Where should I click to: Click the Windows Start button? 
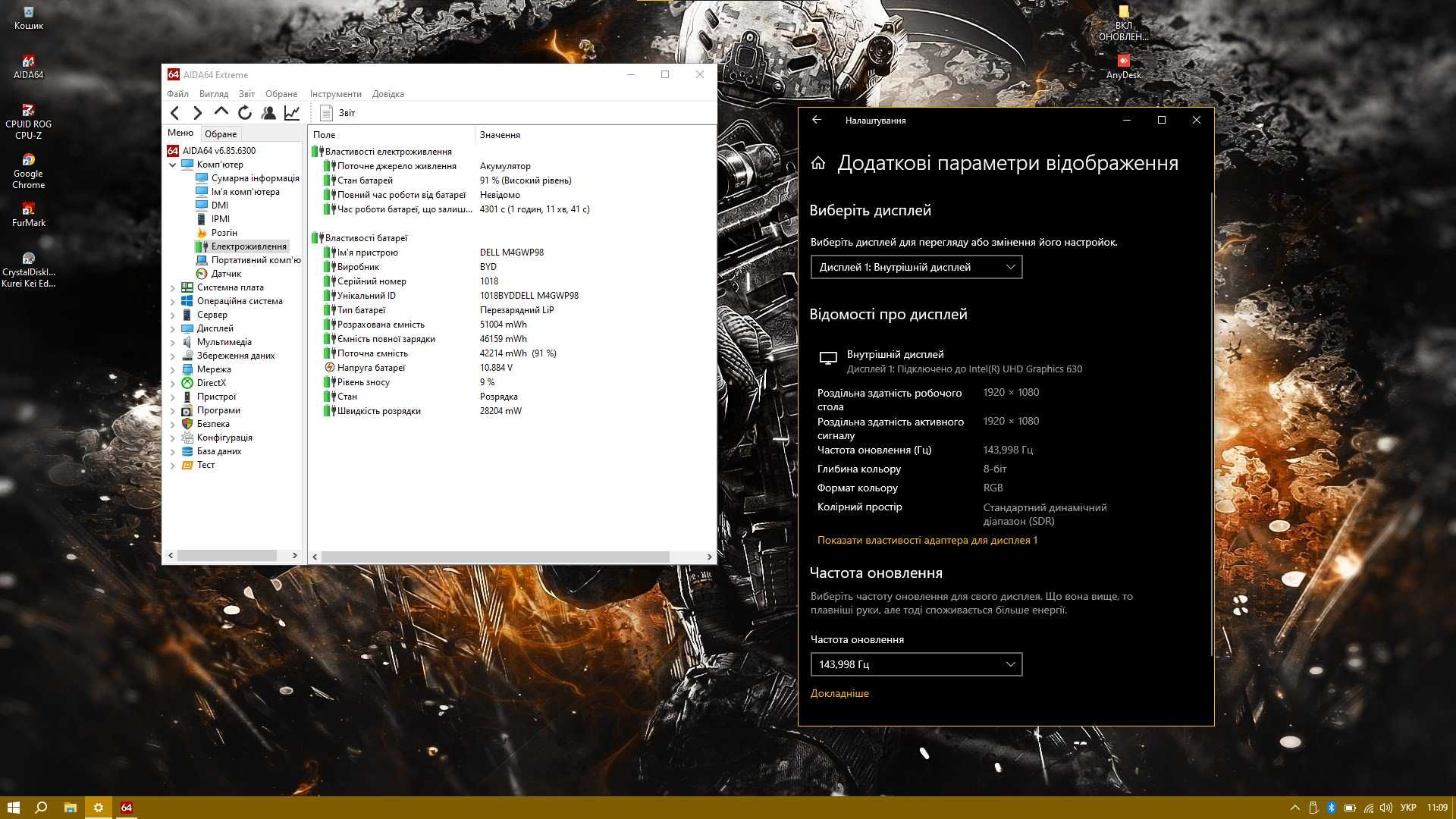point(13,808)
